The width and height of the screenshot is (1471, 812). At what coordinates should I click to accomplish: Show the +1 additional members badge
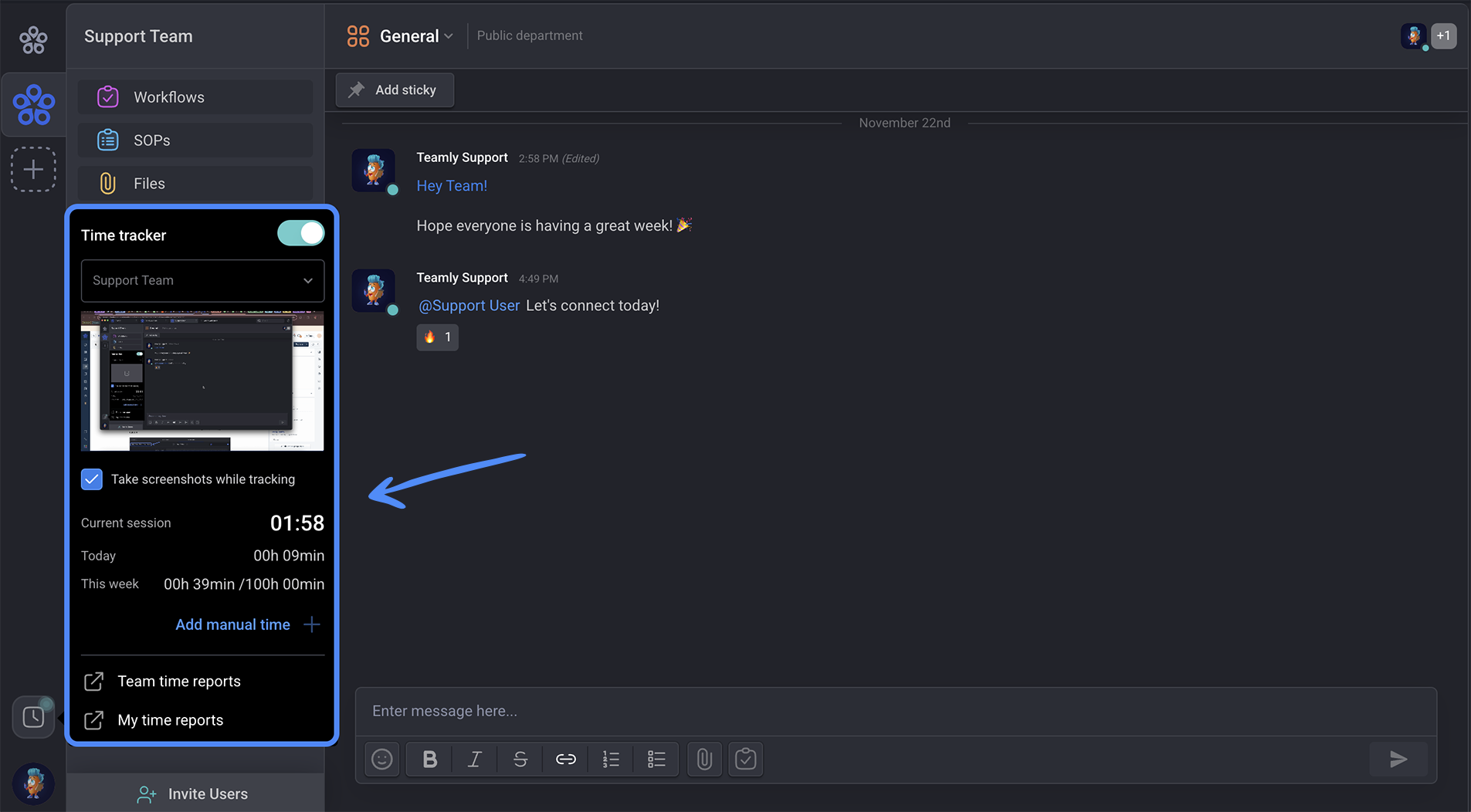pyautogui.click(x=1443, y=36)
